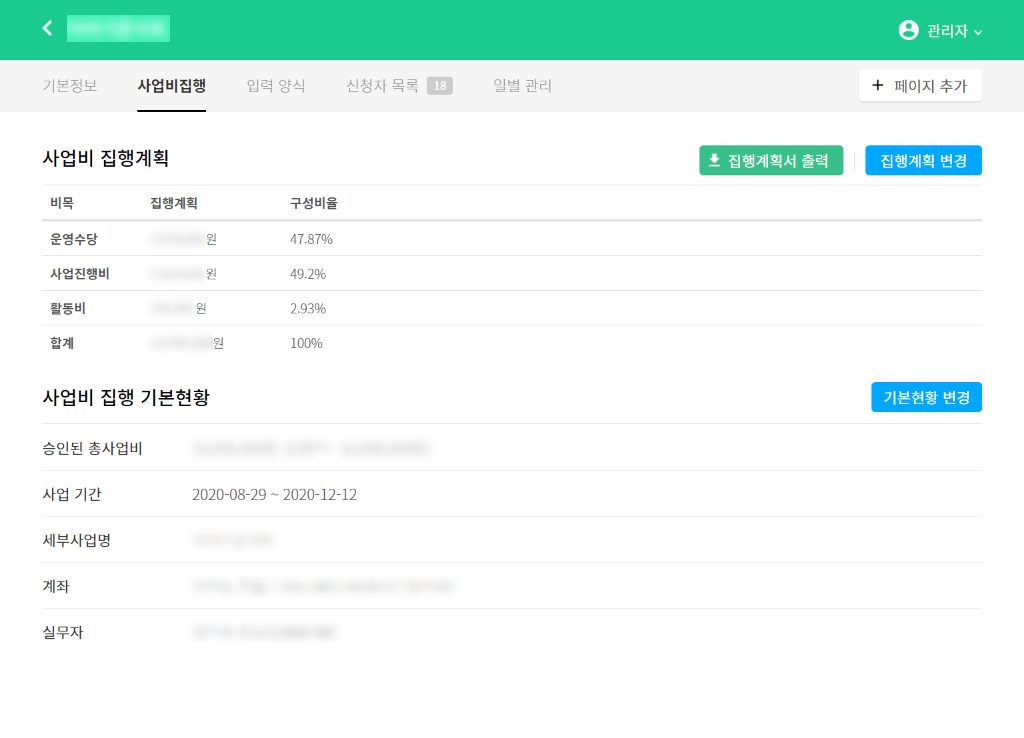Click the 사업 기간 date range value
Image resolution: width=1024 pixels, height=738 pixels.
tap(274, 495)
